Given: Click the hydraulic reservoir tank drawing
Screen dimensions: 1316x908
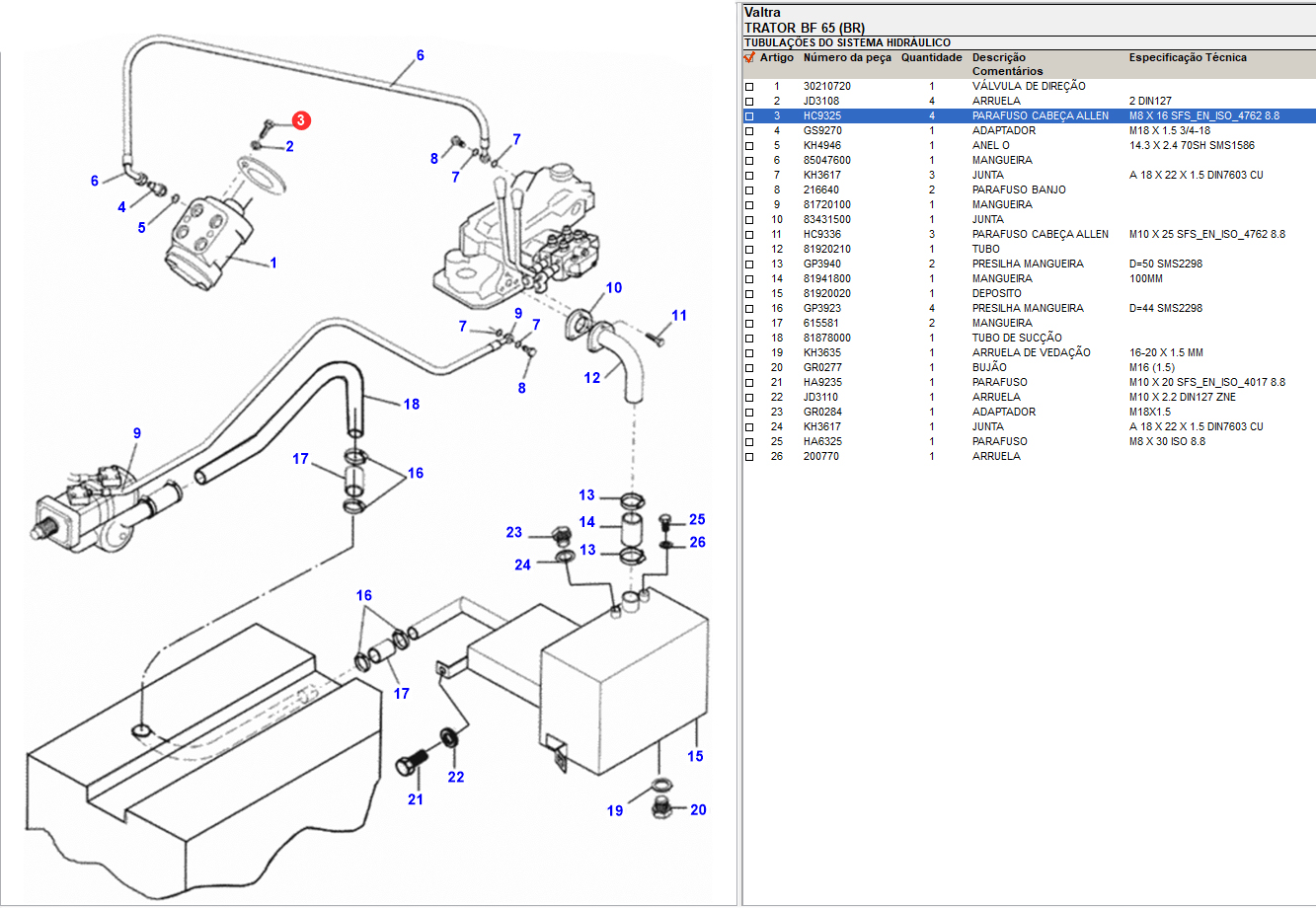Looking at the screenshot, I should pyautogui.click(x=622, y=691).
